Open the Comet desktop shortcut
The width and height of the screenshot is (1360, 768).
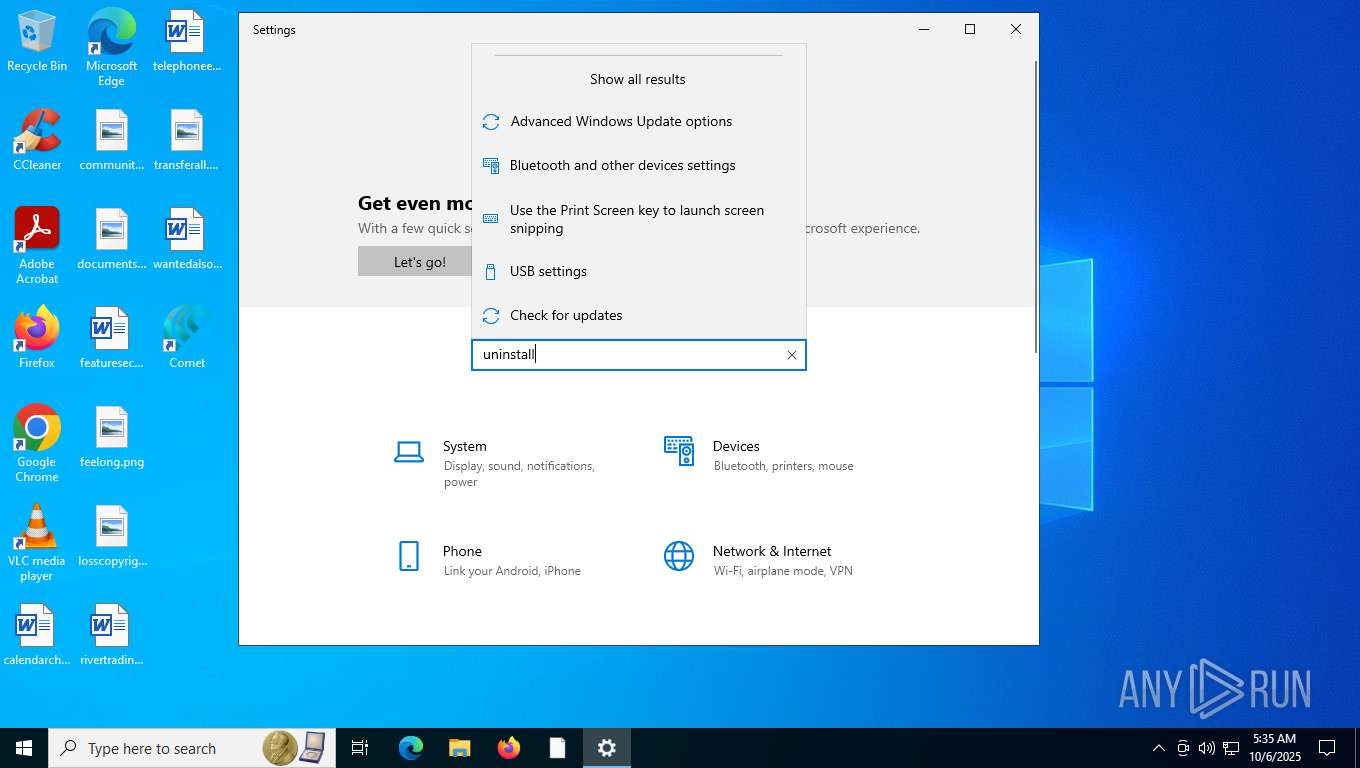(x=186, y=338)
